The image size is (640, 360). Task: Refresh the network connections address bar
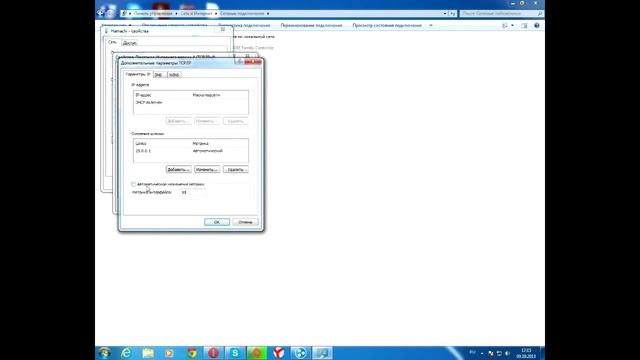click(x=453, y=13)
